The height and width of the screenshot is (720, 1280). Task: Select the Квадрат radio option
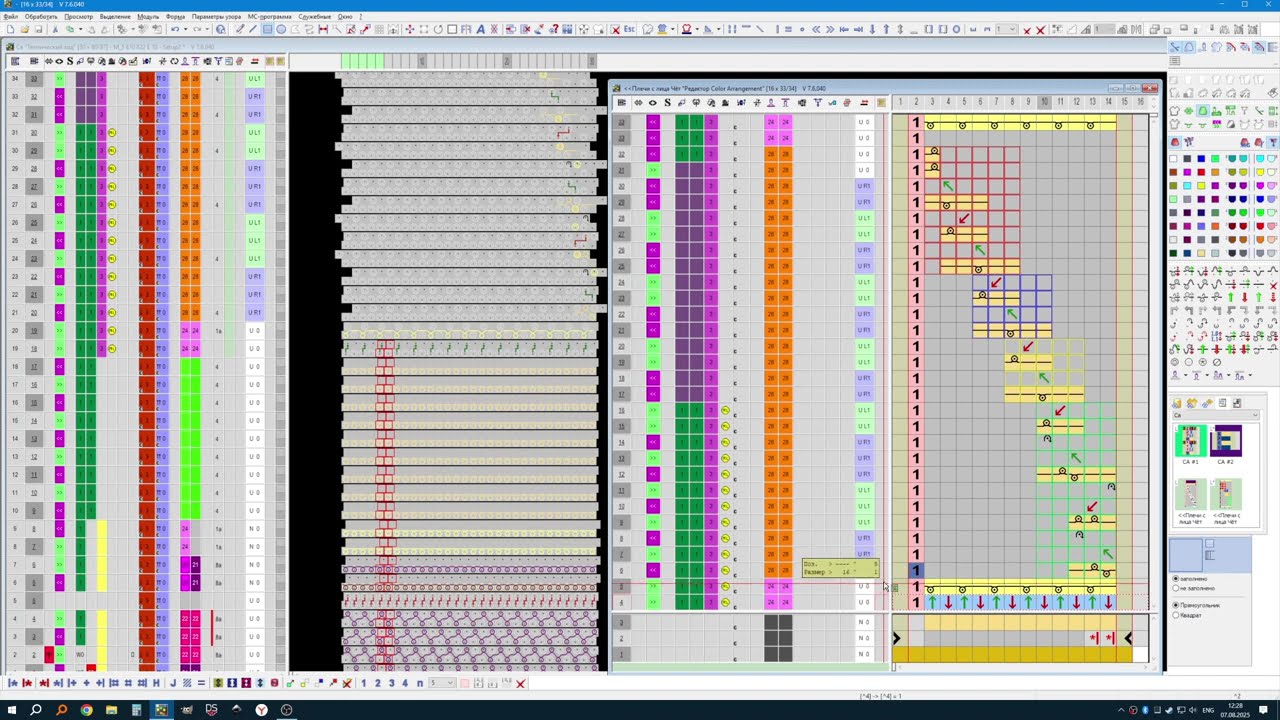(1176, 615)
